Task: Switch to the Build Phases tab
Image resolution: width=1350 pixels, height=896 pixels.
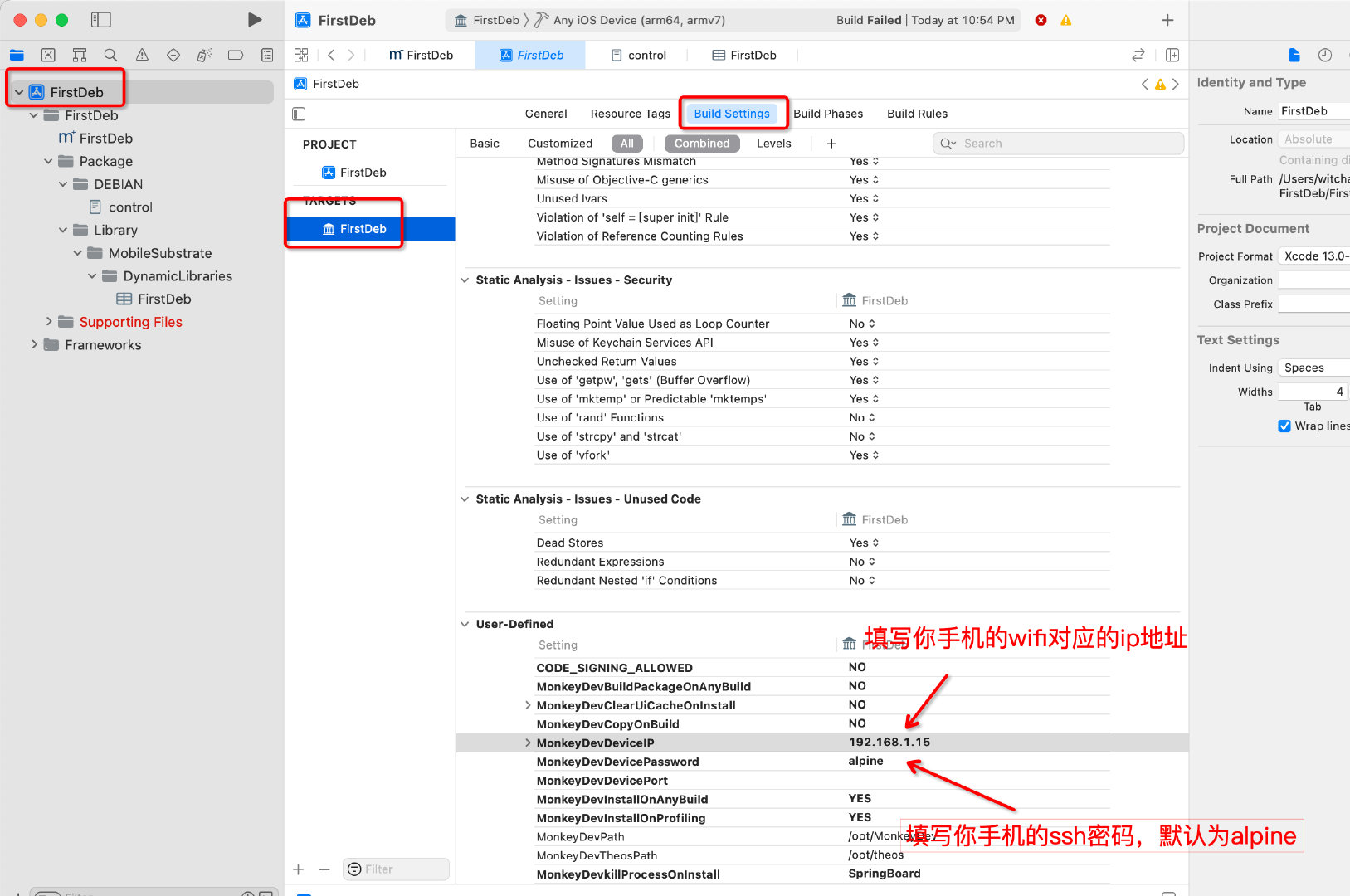Action: point(828,114)
